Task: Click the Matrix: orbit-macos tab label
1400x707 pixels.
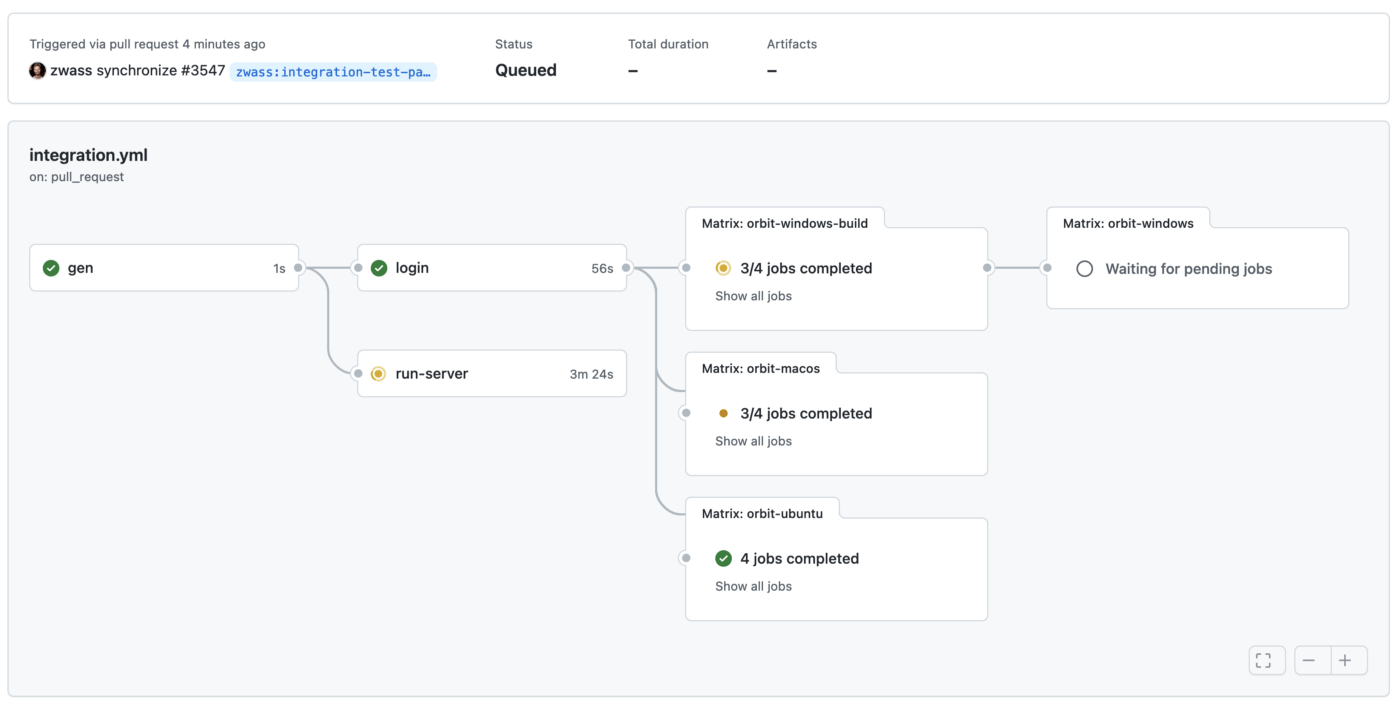Action: 760,369
